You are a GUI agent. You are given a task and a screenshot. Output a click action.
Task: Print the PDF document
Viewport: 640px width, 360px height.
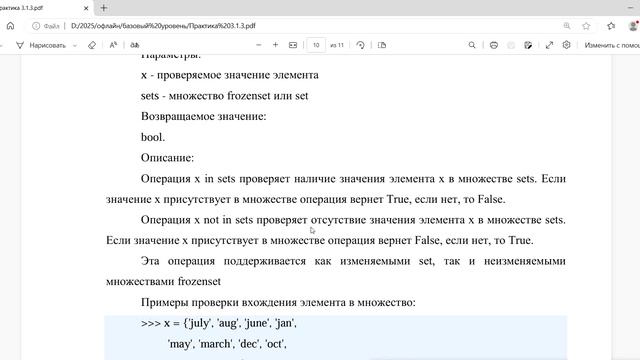coord(494,45)
